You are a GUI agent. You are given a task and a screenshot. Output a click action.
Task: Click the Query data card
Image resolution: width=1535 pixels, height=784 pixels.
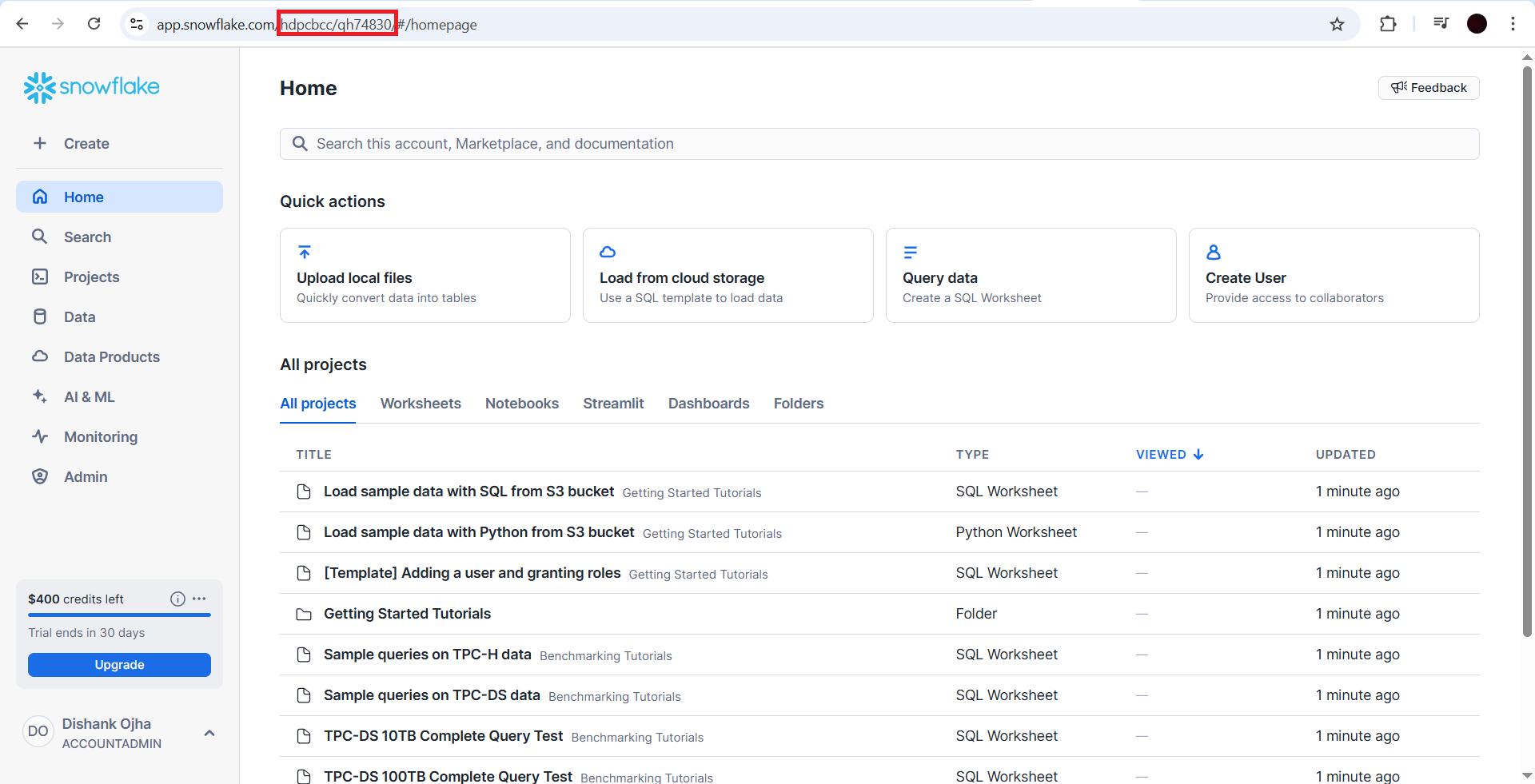1031,276
